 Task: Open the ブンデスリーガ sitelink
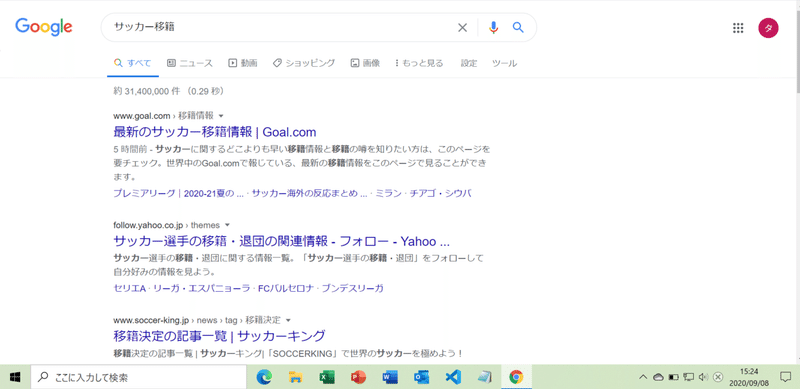point(353,288)
